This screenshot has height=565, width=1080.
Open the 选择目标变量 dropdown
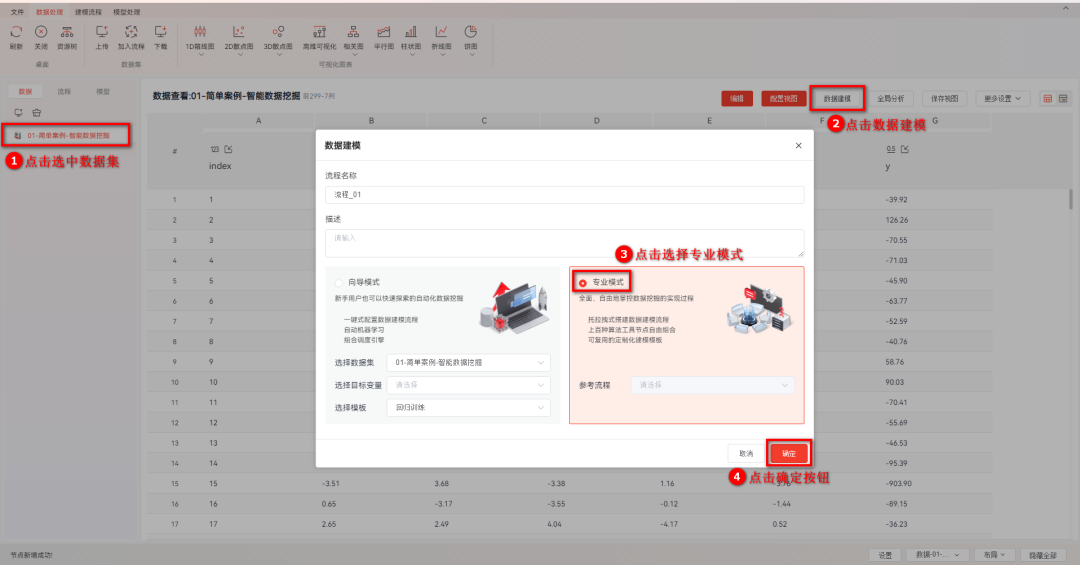coord(468,385)
